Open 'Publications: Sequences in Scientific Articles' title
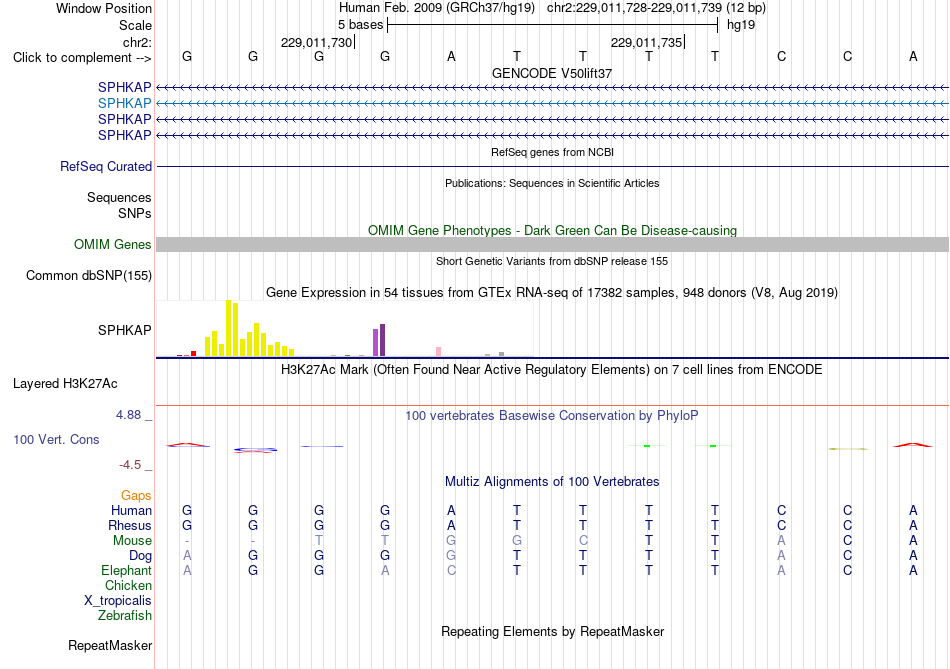 (x=552, y=183)
